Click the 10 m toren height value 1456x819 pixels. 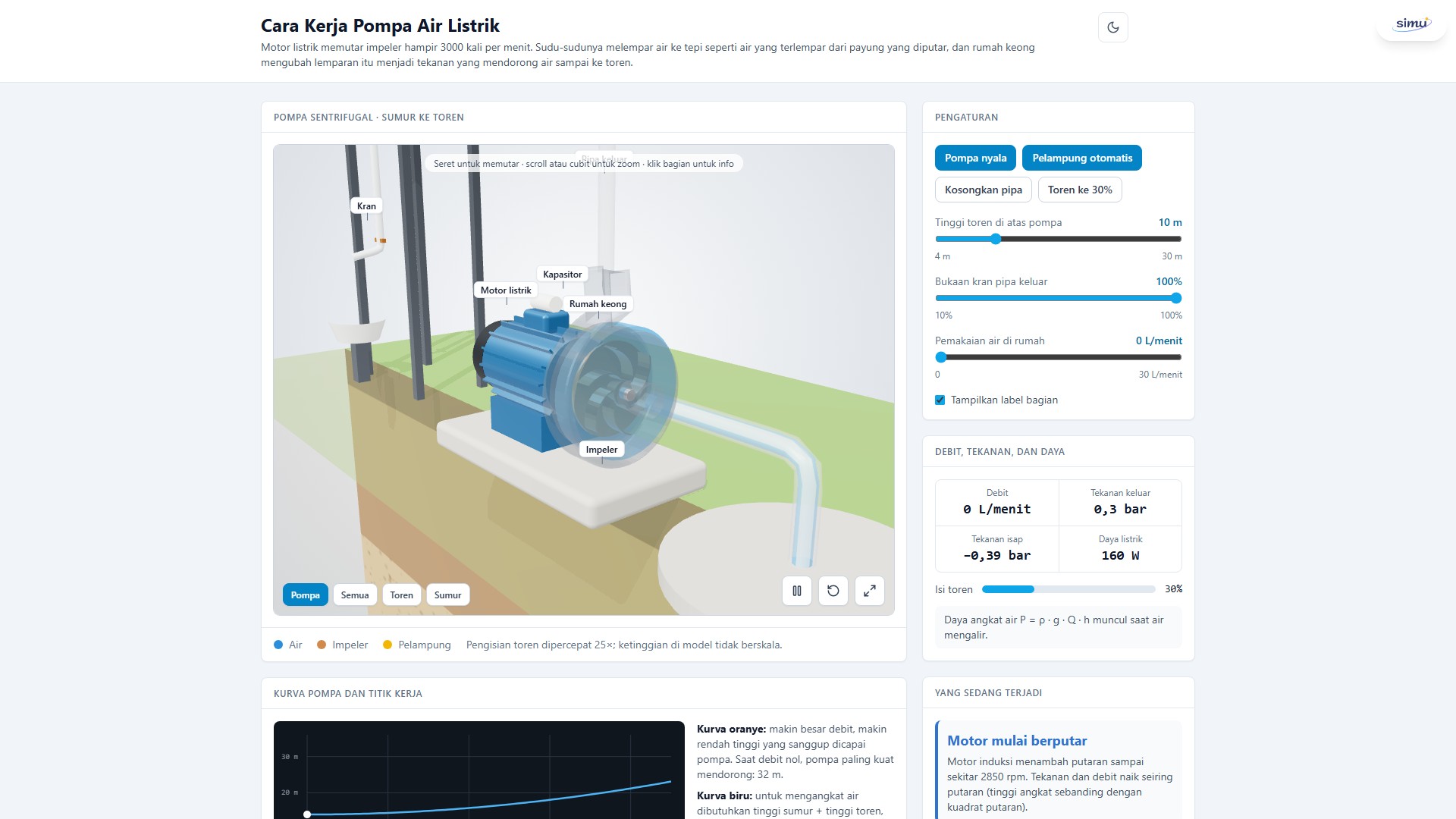(1170, 222)
